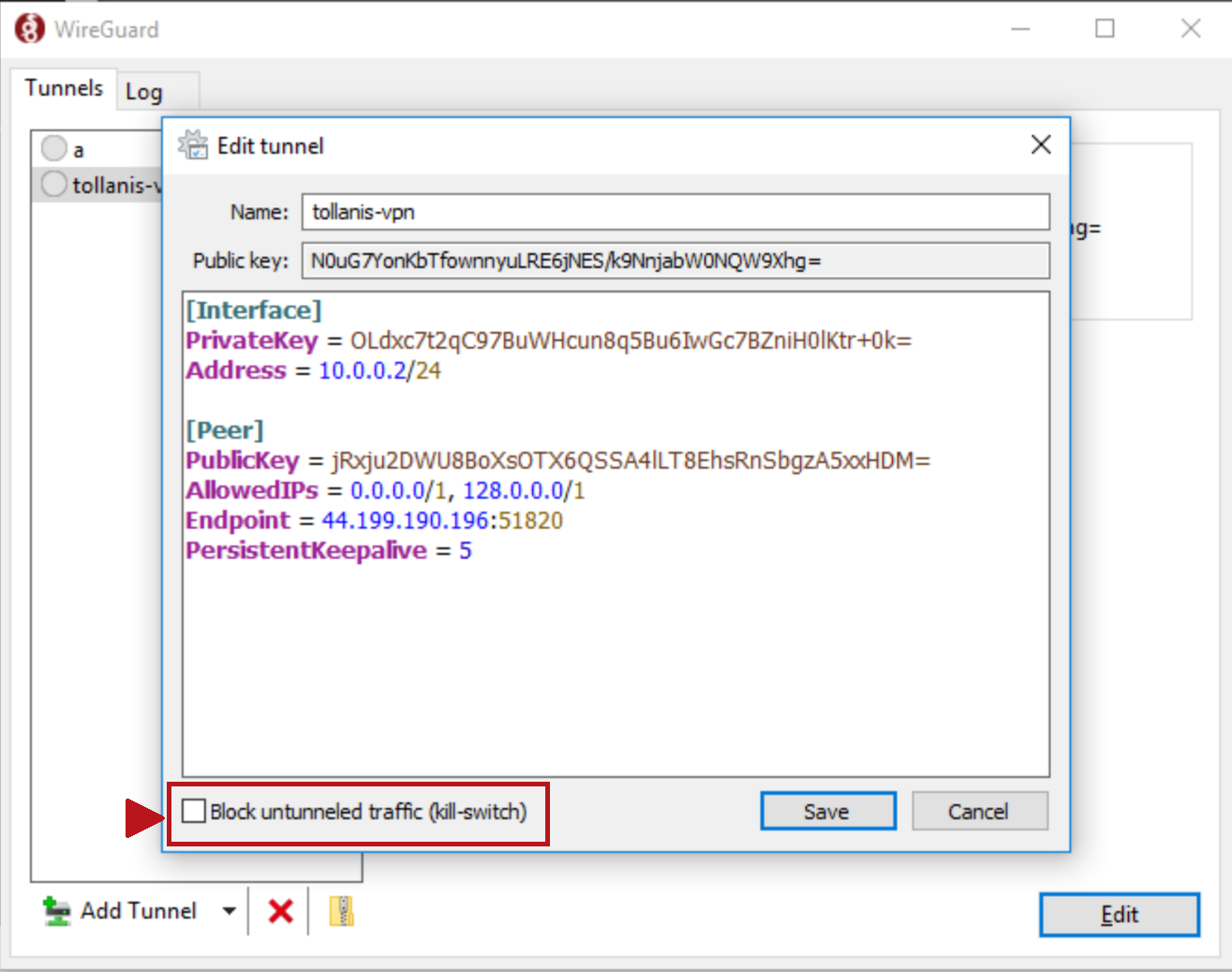Click the Edit tunnel dialog gear icon
This screenshot has width=1232, height=972.
[x=193, y=145]
